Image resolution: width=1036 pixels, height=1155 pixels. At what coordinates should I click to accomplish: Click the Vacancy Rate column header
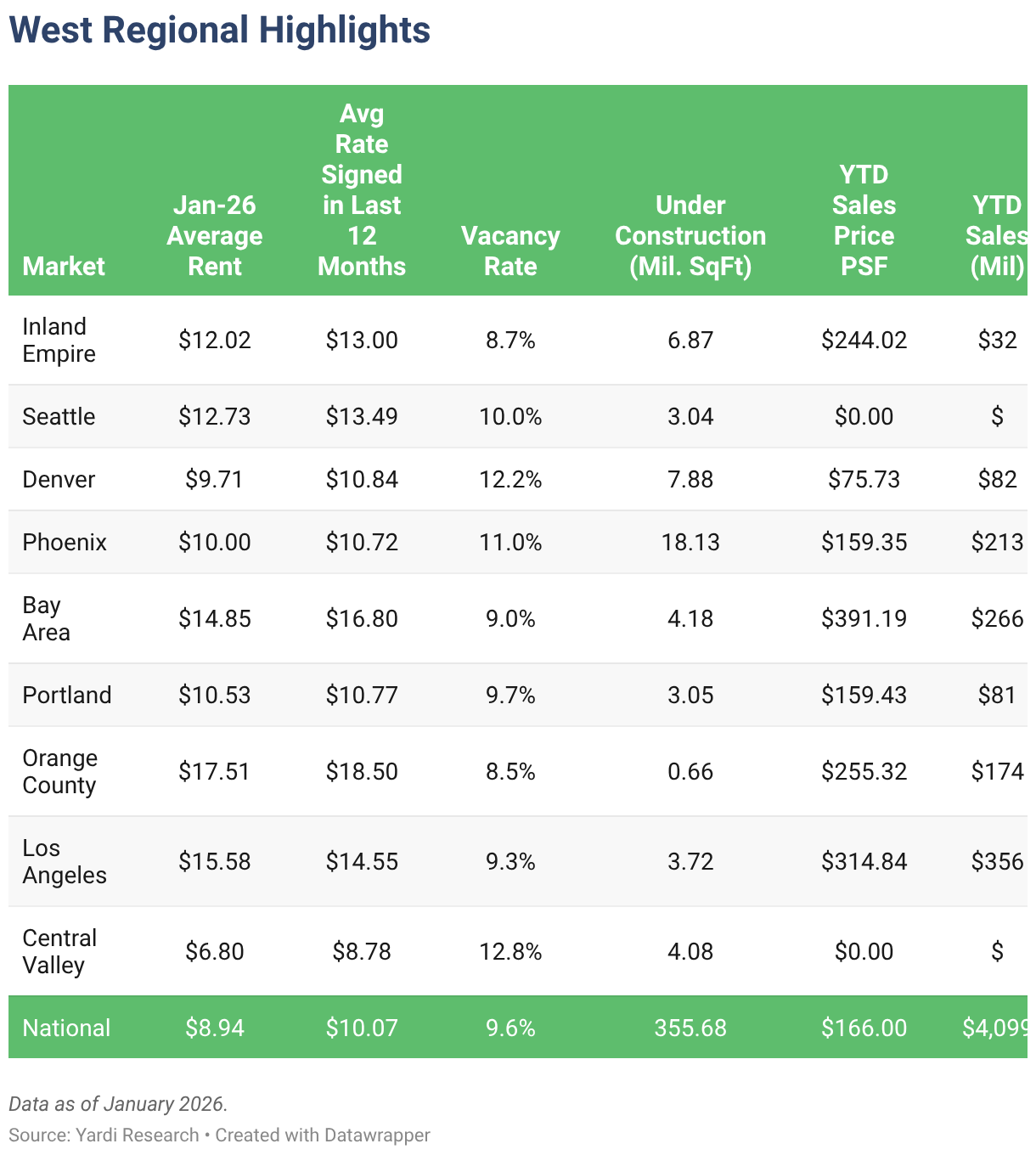510,251
